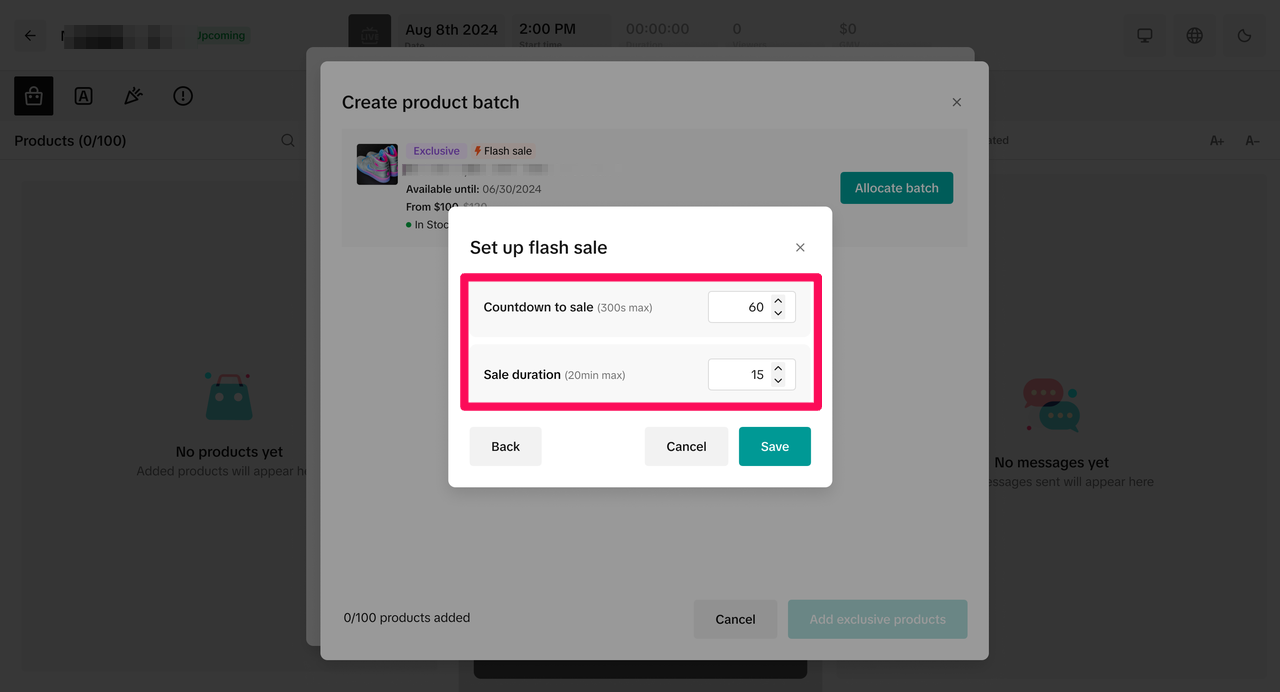Close the Set up flash sale dialog
This screenshot has width=1280, height=692.
point(800,248)
